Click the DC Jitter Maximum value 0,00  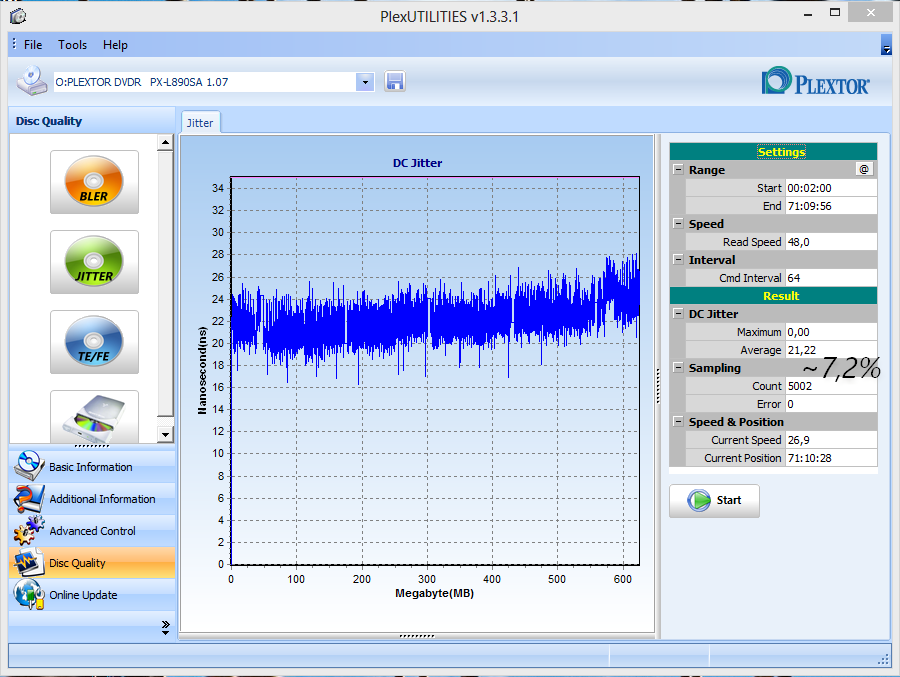(x=831, y=332)
